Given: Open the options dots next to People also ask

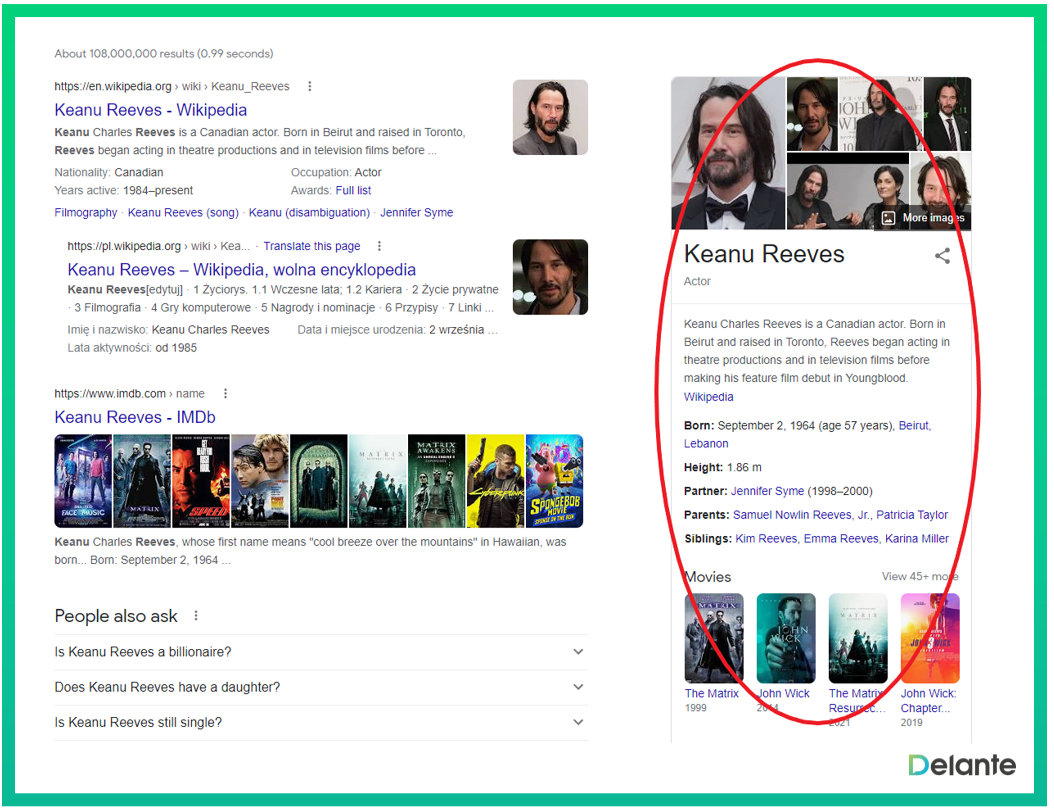Looking at the screenshot, I should pos(196,615).
